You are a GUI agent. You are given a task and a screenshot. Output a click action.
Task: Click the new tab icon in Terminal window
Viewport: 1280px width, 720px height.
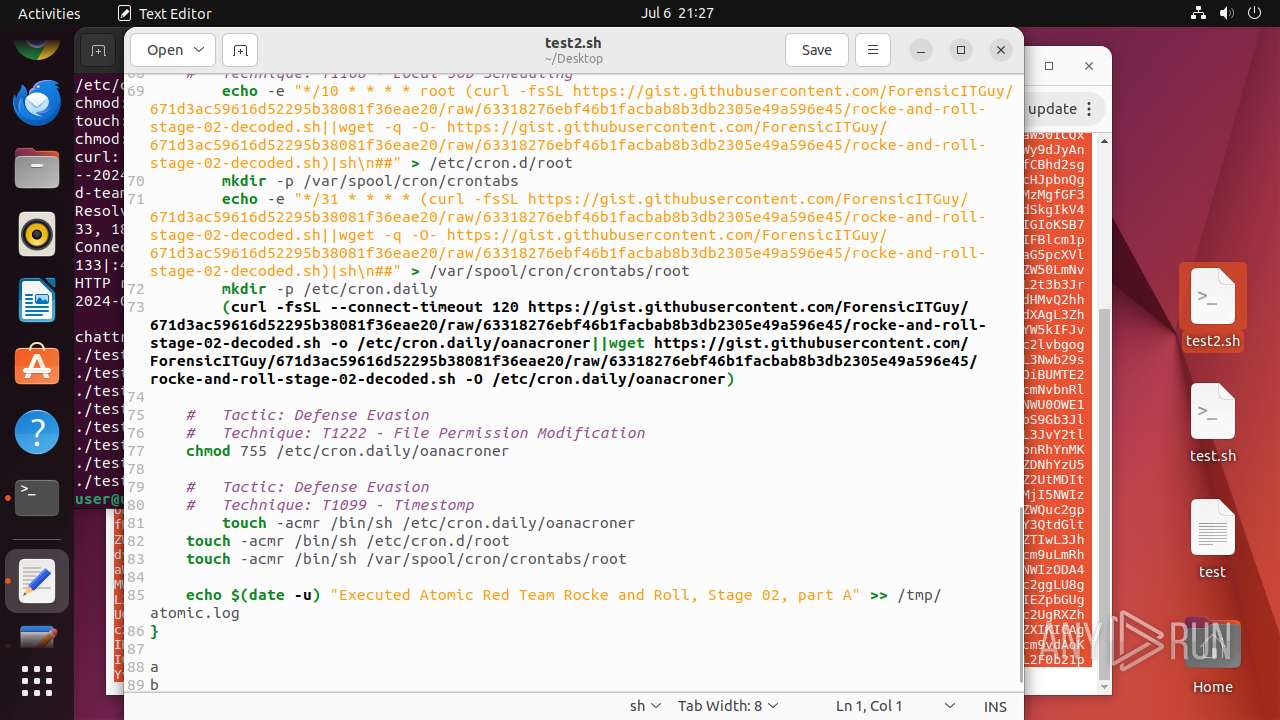point(98,50)
